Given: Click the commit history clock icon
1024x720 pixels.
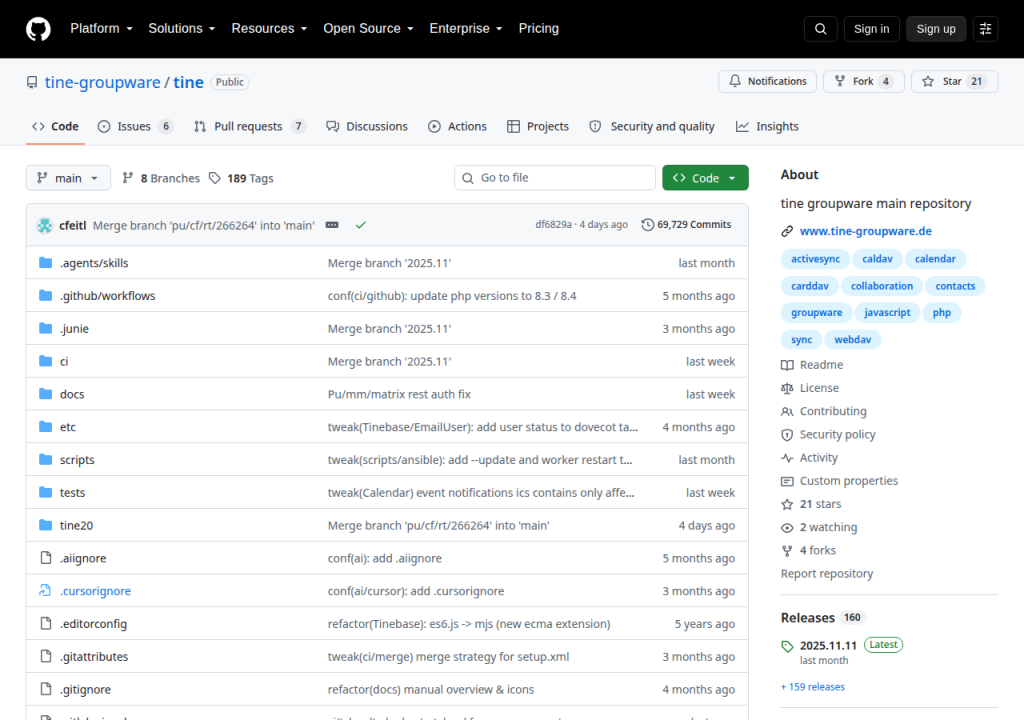Looking at the screenshot, I should [x=647, y=225].
